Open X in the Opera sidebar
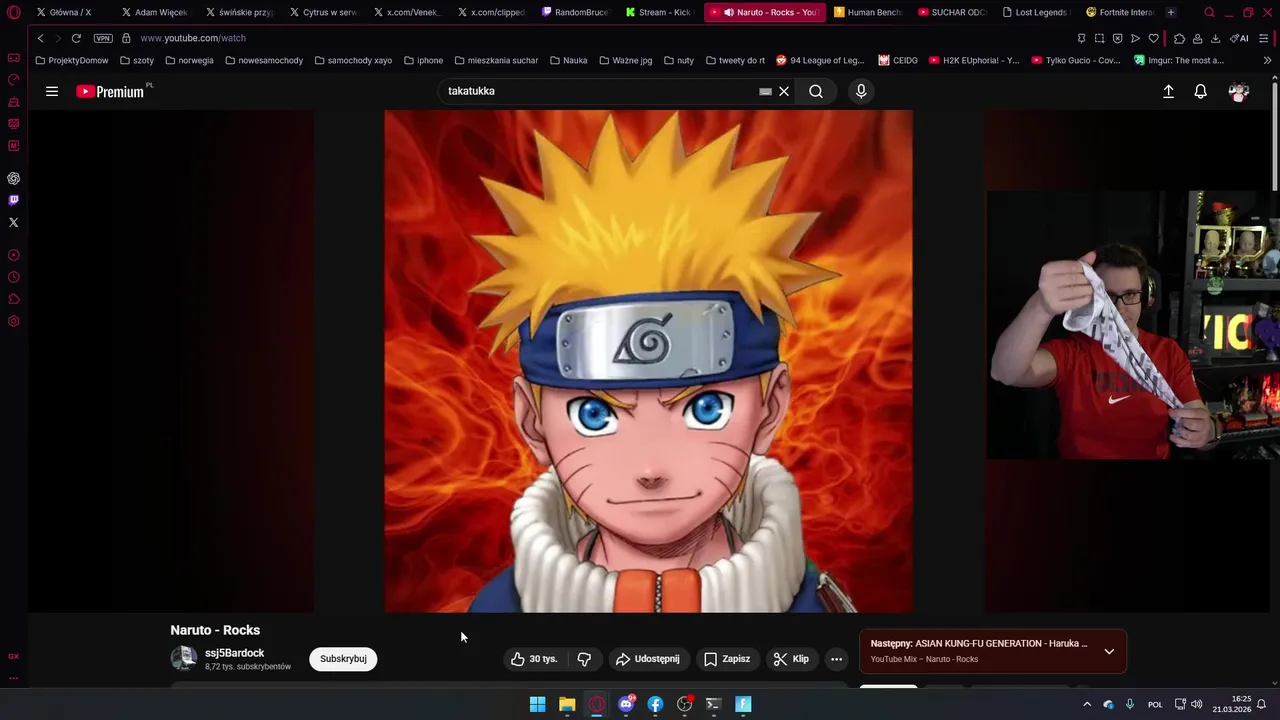Screen dimensions: 1280x720 [x=14, y=222]
